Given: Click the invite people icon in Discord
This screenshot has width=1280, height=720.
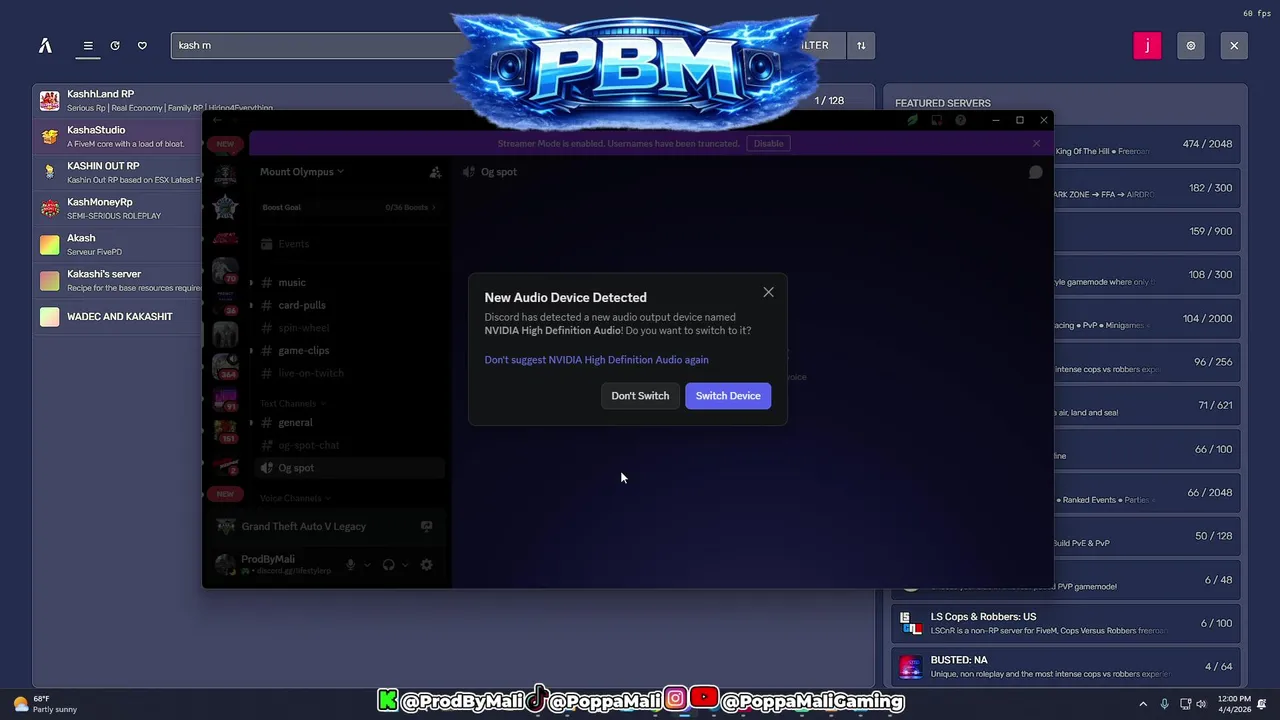Looking at the screenshot, I should tap(435, 172).
